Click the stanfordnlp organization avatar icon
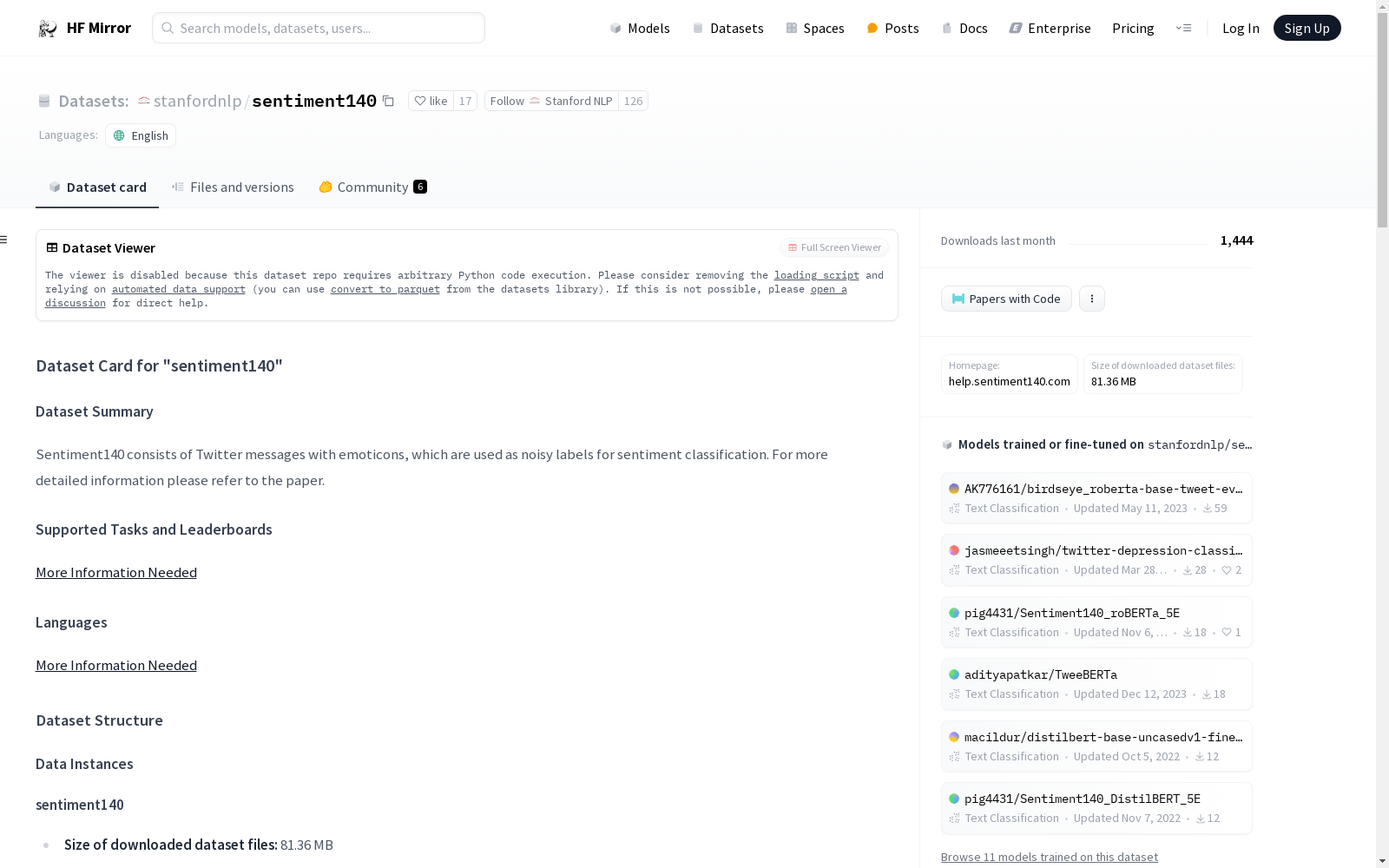 pyautogui.click(x=144, y=101)
